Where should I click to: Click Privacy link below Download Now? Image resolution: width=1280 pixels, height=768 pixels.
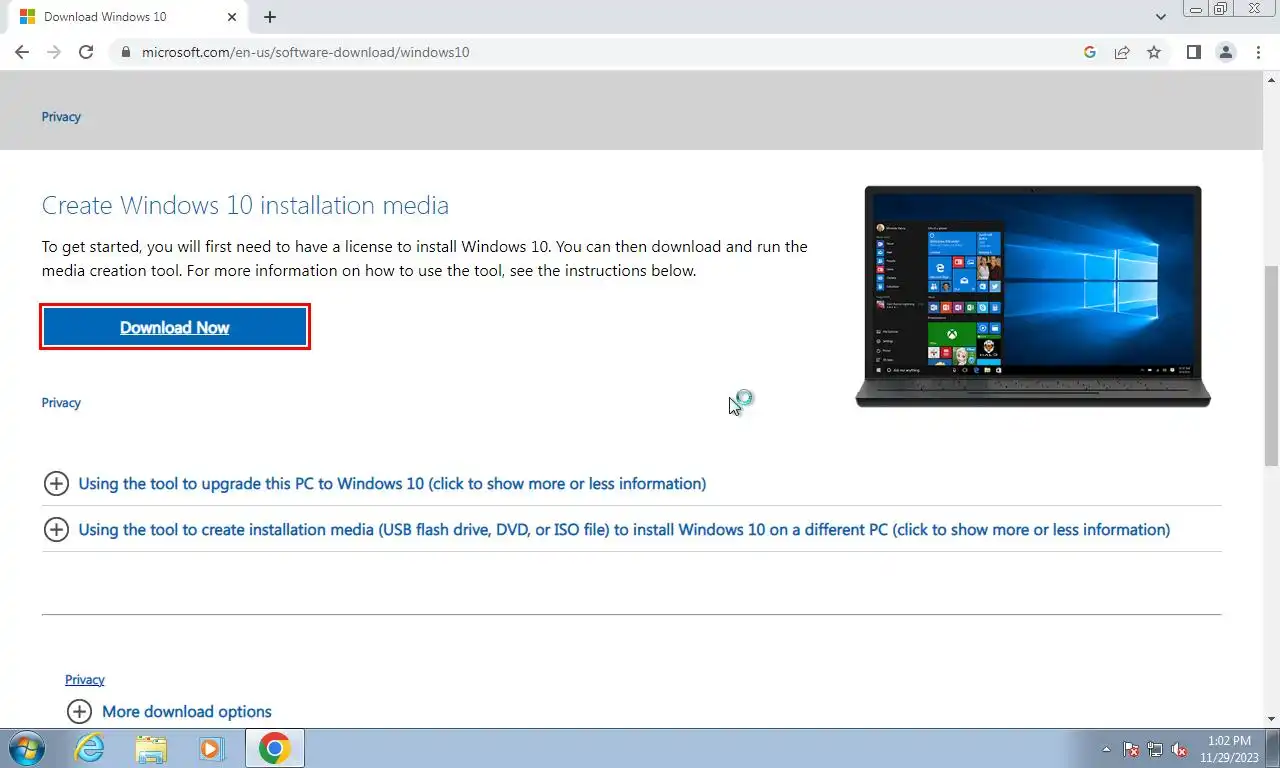pos(61,403)
